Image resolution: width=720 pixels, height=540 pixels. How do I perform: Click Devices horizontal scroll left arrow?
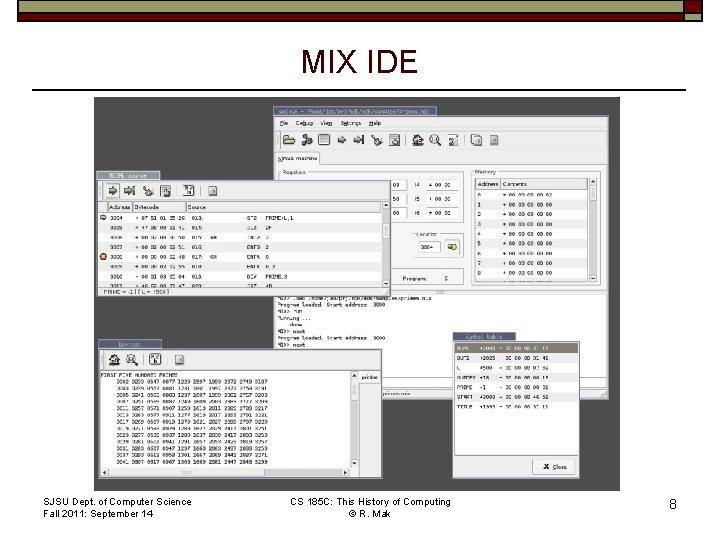[x=105, y=472]
